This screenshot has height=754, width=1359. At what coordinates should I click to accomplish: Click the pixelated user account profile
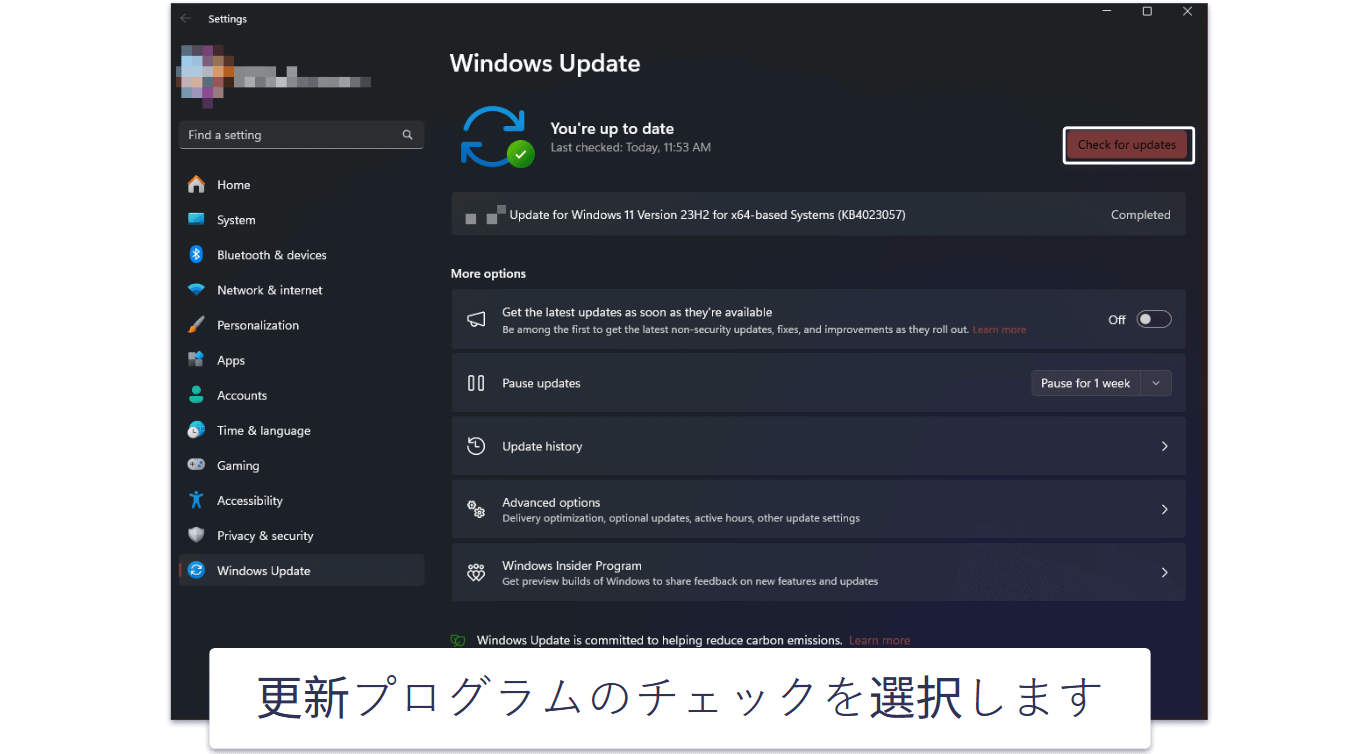(x=274, y=76)
